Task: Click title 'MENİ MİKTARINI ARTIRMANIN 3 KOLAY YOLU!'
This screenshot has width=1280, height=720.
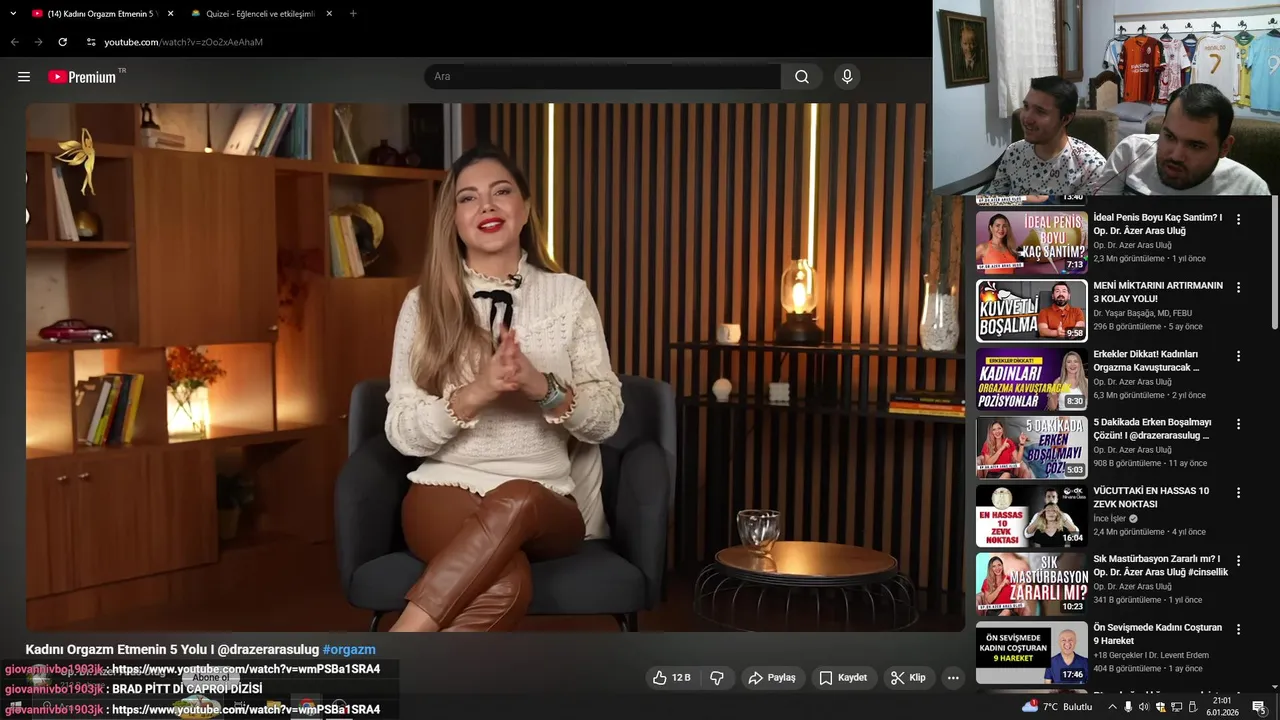Action: tap(1158, 292)
